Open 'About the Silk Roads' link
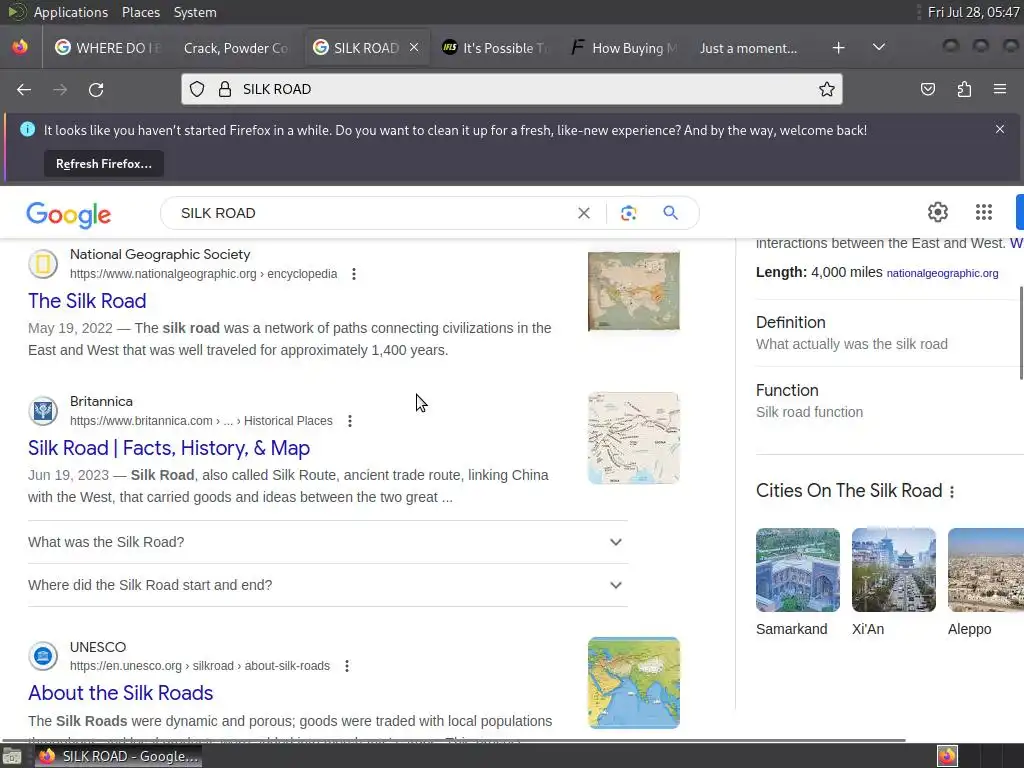 coord(121,693)
